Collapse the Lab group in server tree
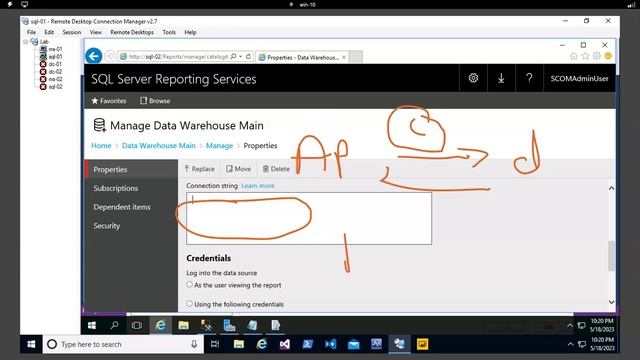The image size is (640, 360). [x=26, y=42]
